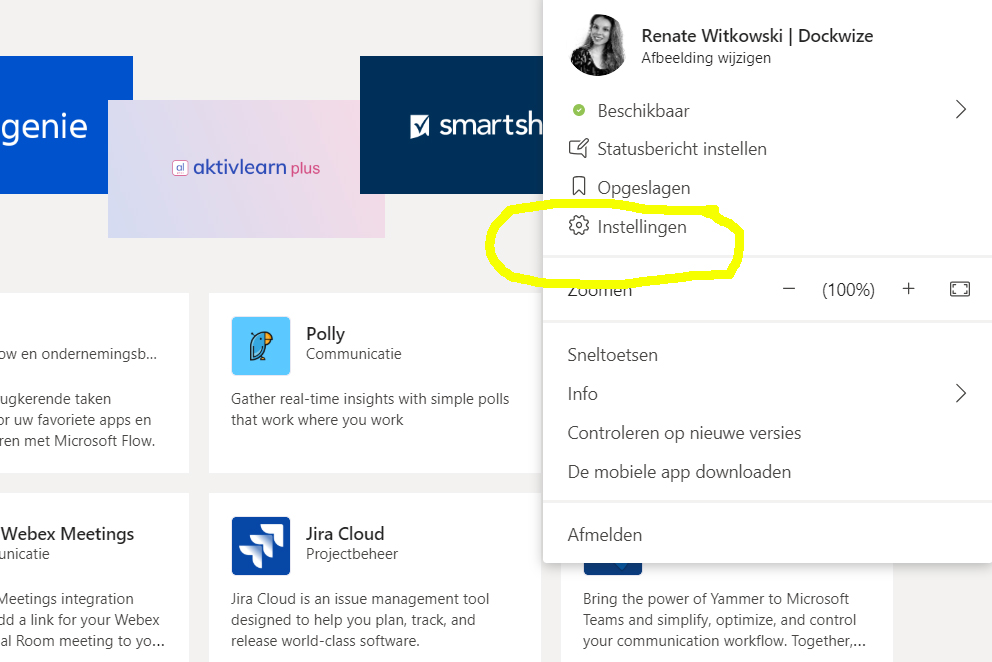Click the Polly parrot app icon
Viewport: 992px width, 662px height.
click(x=261, y=346)
